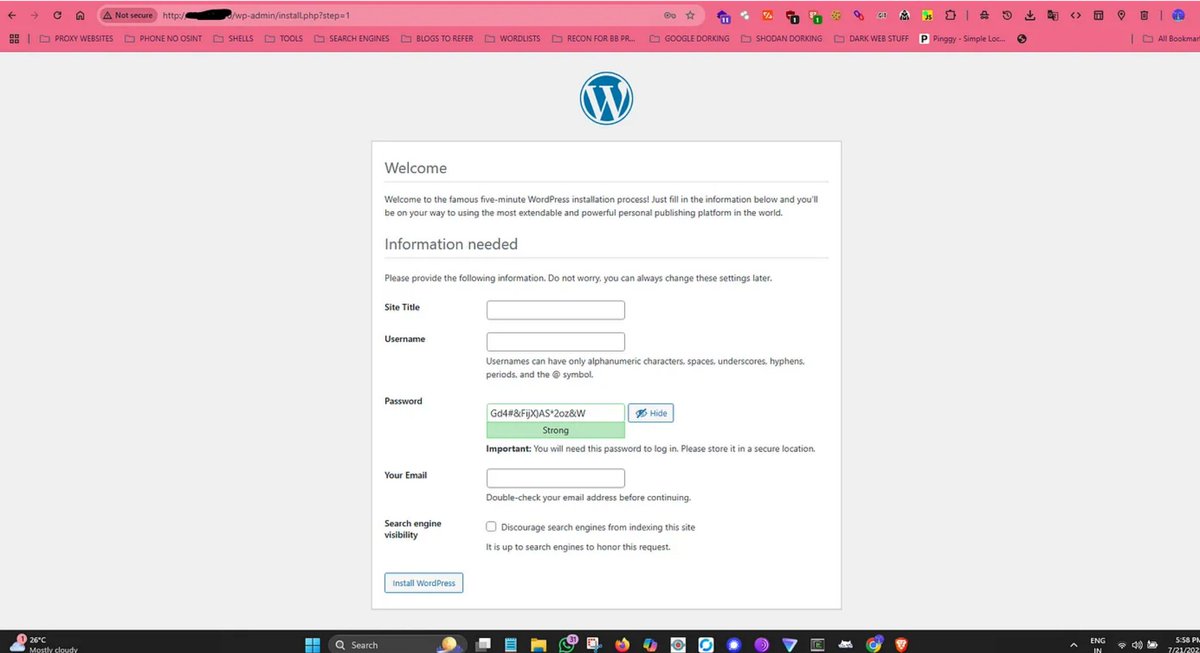Click the address bar URL

(256, 15)
